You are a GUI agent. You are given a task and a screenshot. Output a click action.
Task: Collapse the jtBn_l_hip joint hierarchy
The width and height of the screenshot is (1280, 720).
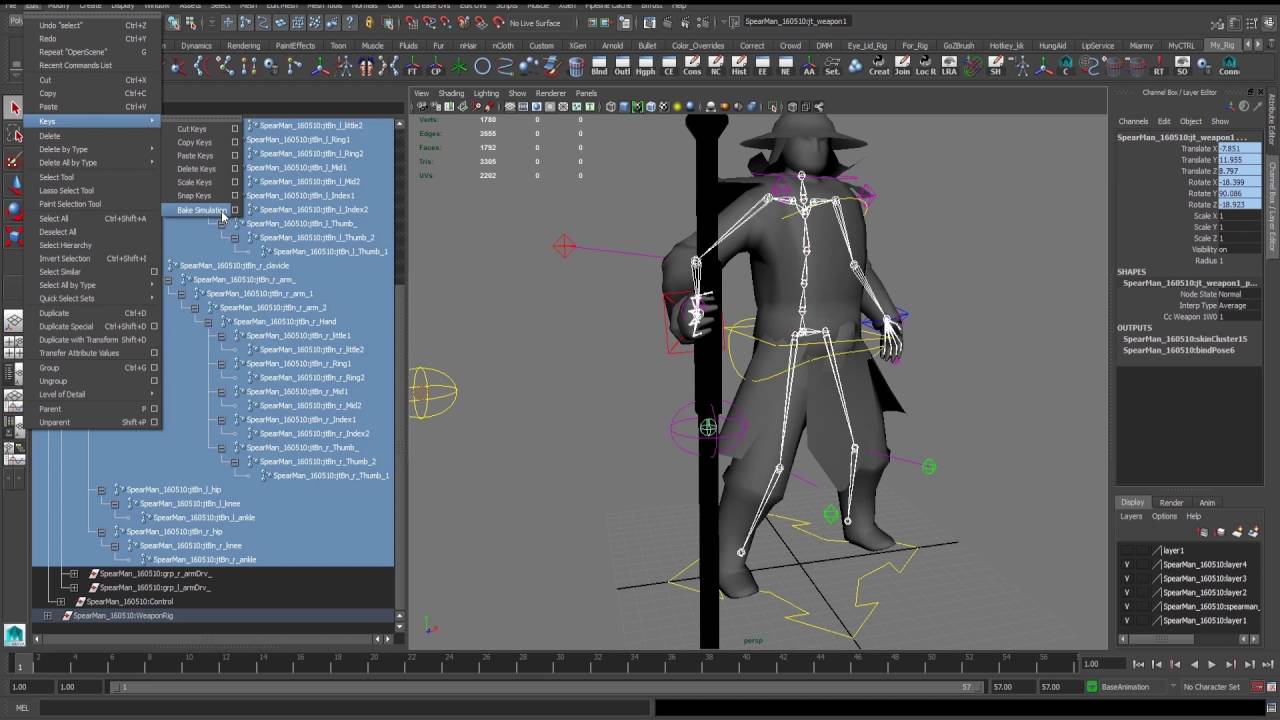(101, 490)
